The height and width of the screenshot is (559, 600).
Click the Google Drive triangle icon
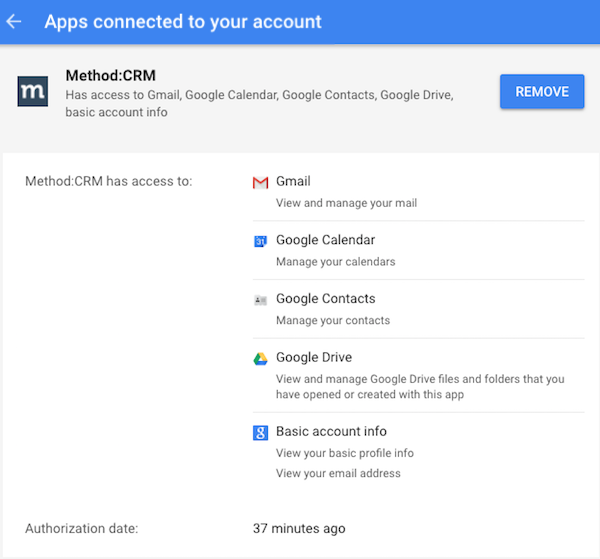tap(260, 359)
